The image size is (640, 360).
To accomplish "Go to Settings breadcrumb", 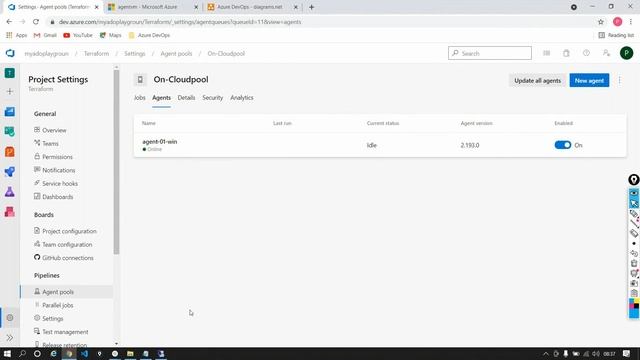I will coord(135,53).
